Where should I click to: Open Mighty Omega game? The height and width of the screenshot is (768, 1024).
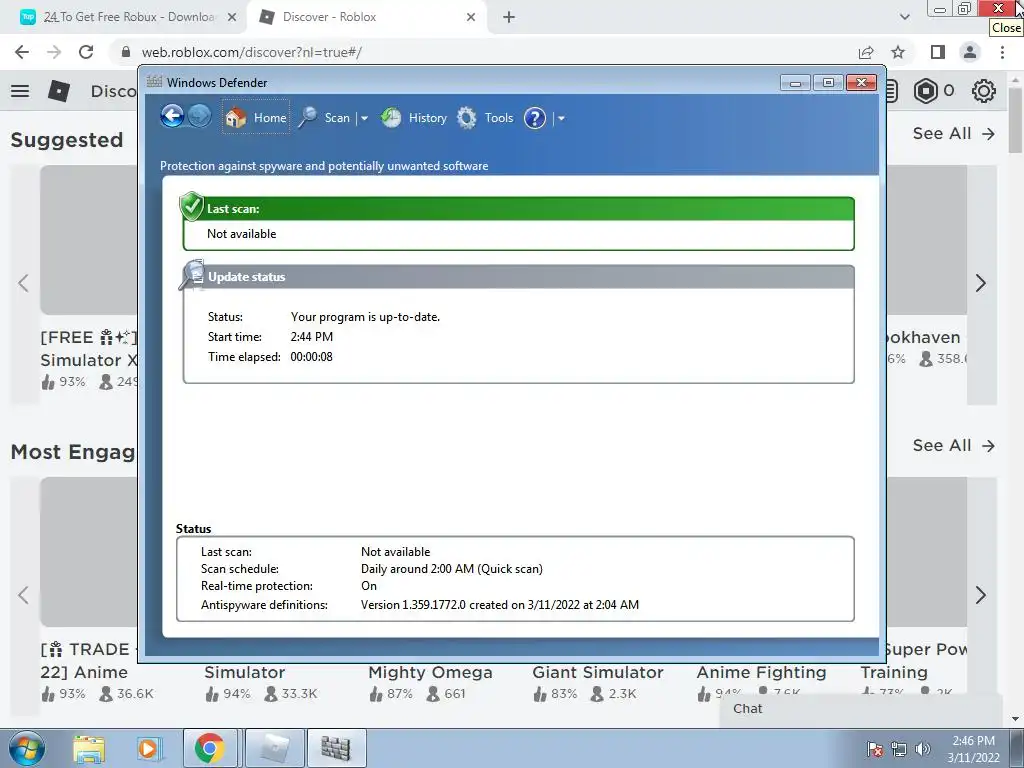coord(430,673)
